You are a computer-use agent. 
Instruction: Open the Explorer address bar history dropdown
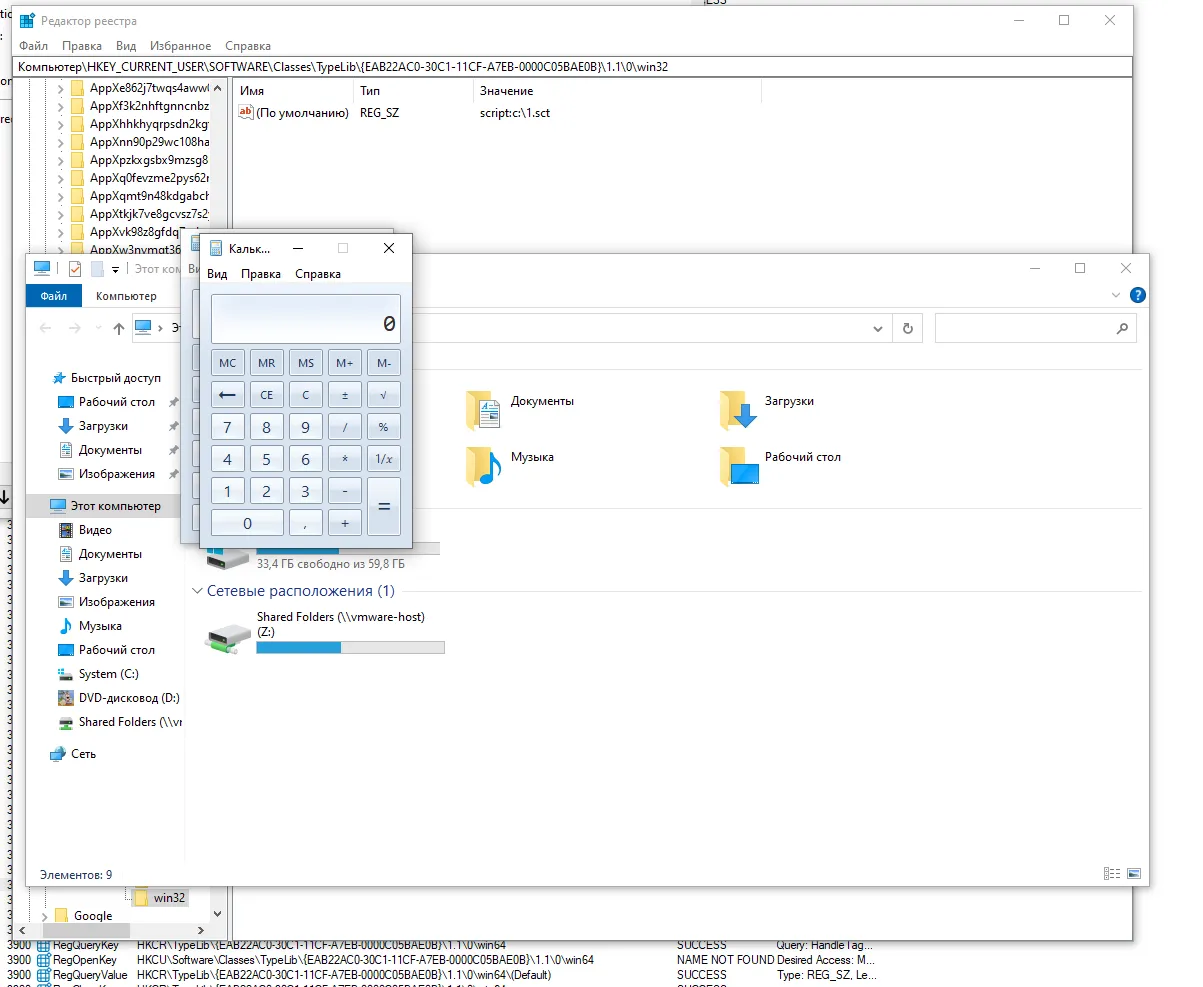point(877,328)
